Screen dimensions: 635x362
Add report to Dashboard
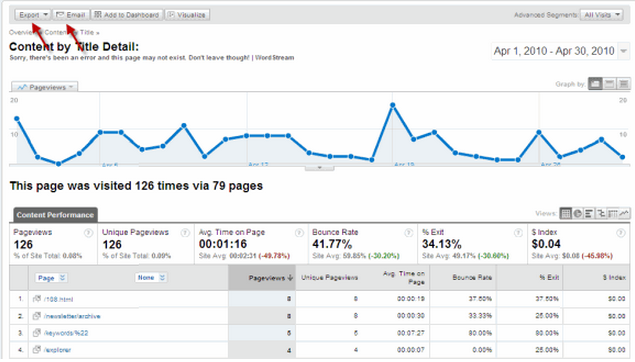[x=127, y=15]
